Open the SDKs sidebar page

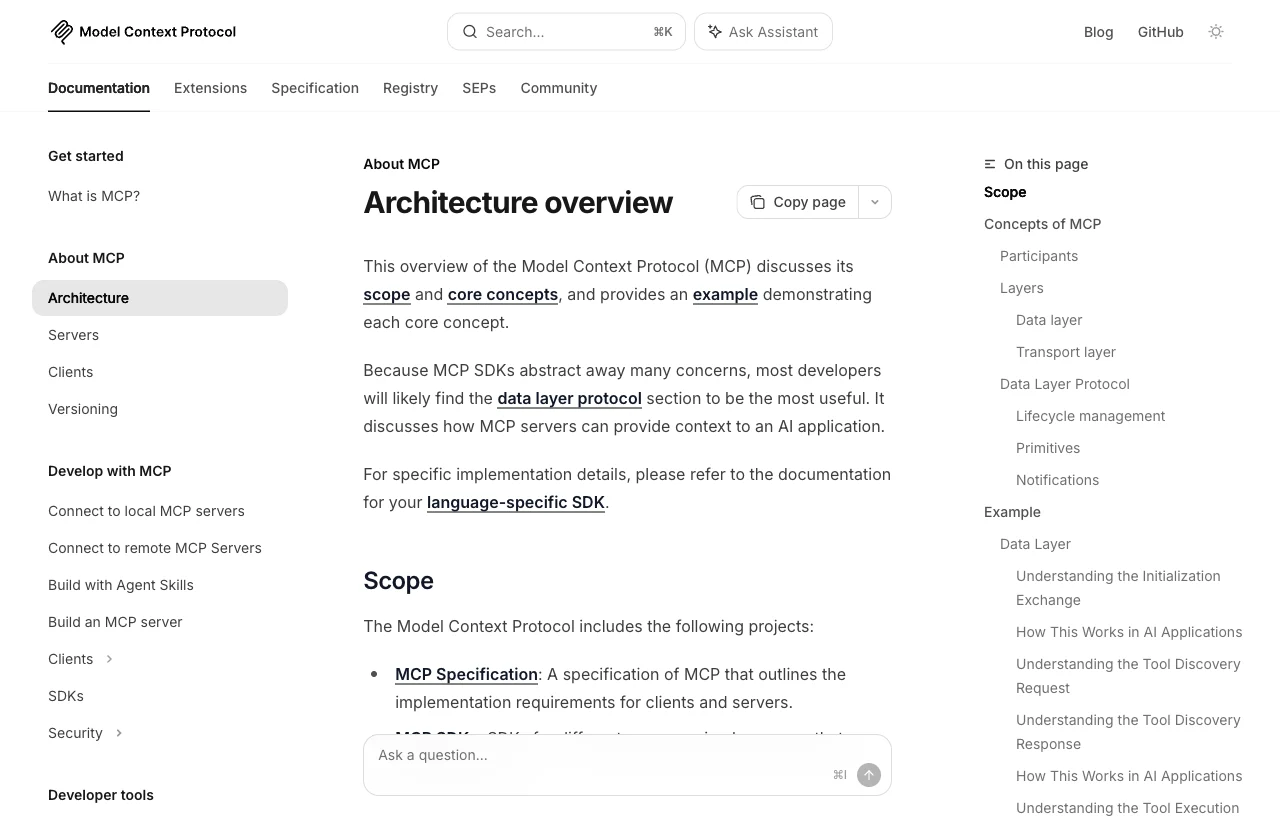66,696
